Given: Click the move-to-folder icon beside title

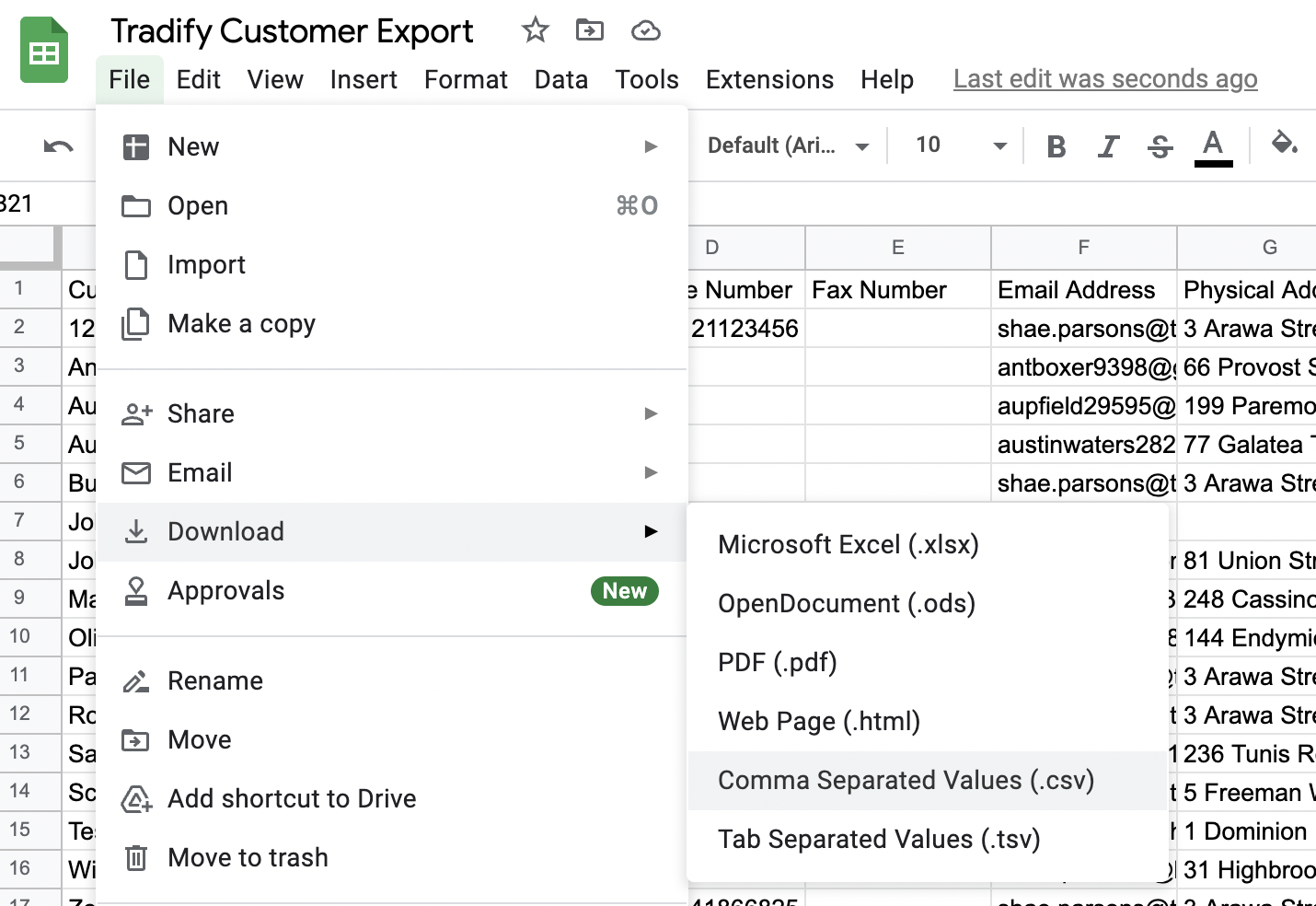Looking at the screenshot, I should pos(590,30).
